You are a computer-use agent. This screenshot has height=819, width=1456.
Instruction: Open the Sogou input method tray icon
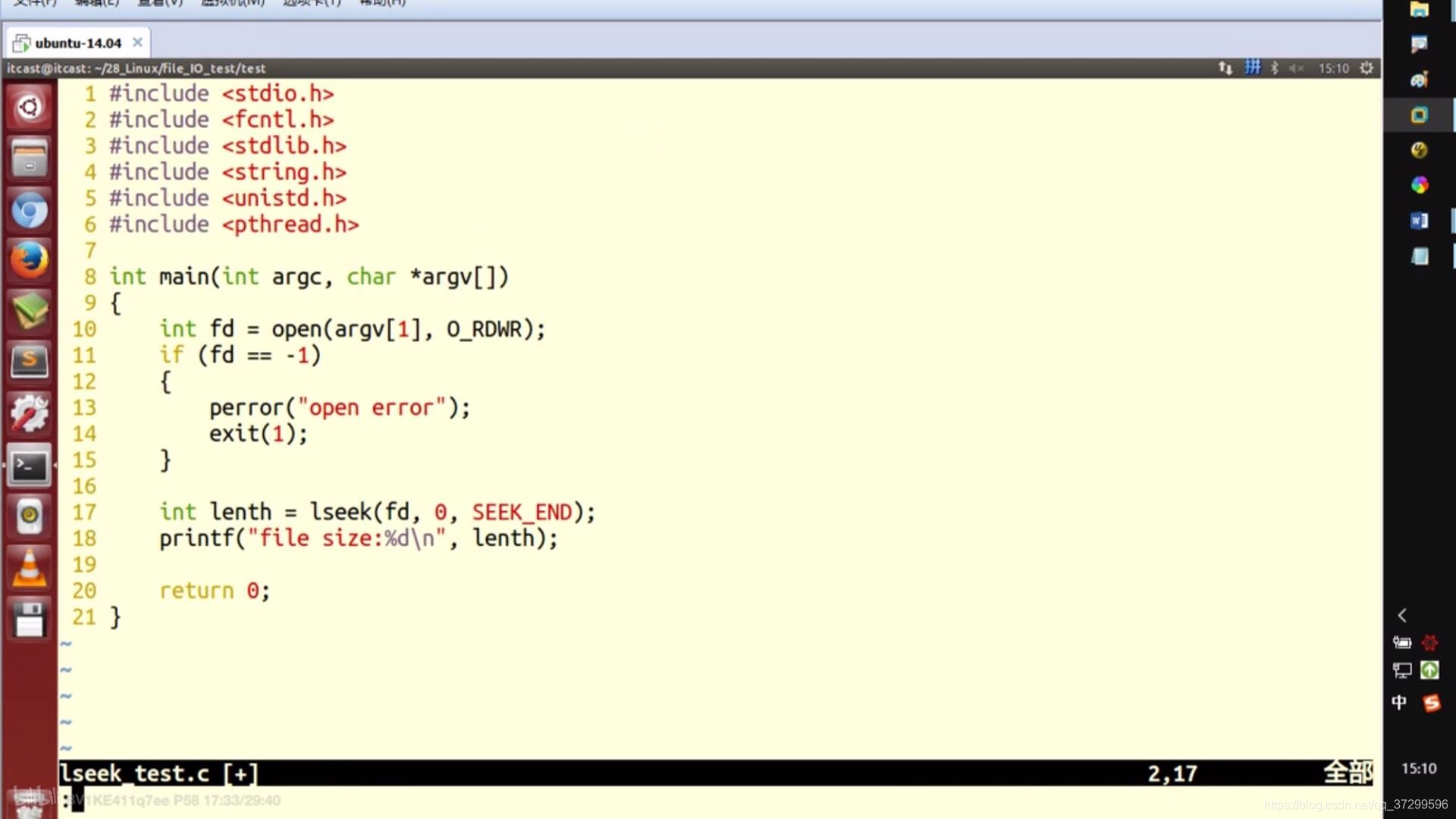[1431, 703]
